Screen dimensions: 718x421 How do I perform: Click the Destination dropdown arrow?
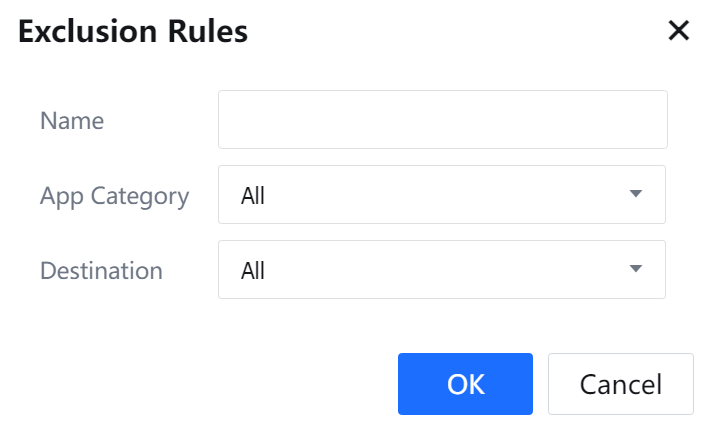(x=635, y=269)
